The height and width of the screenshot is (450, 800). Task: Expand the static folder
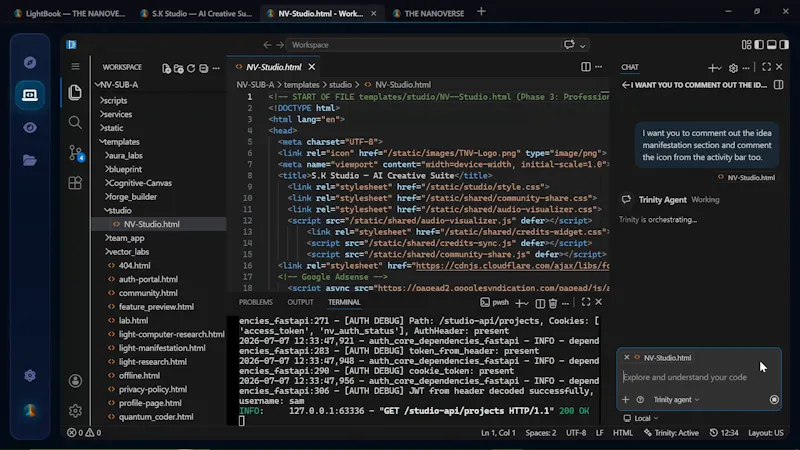111,128
